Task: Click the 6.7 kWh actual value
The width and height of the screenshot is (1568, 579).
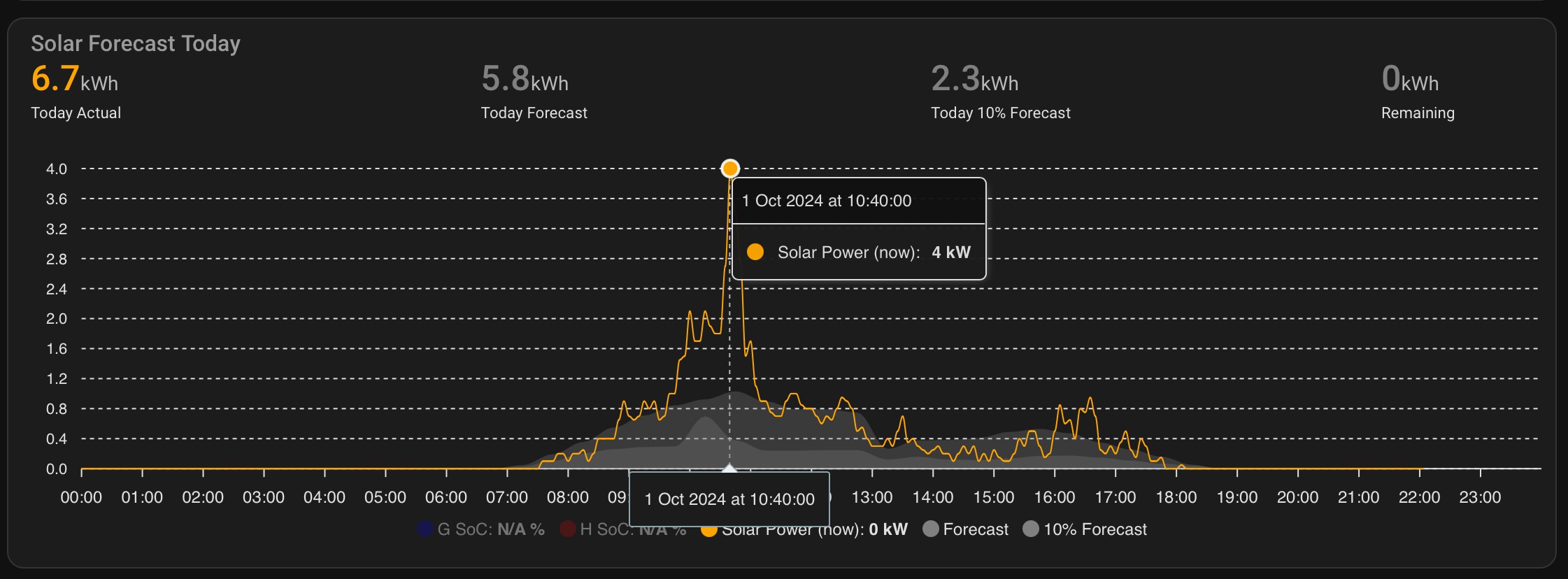Action: pos(75,78)
